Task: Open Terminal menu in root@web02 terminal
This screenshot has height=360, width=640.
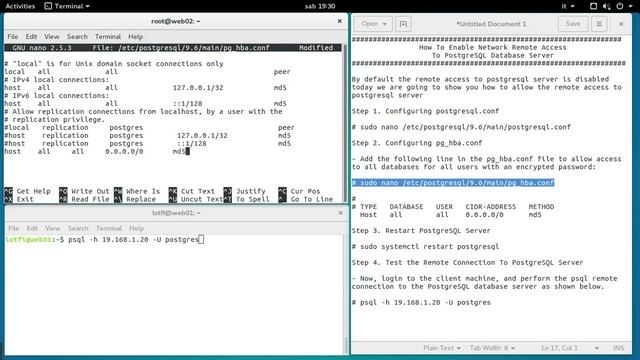Action: (x=108, y=36)
